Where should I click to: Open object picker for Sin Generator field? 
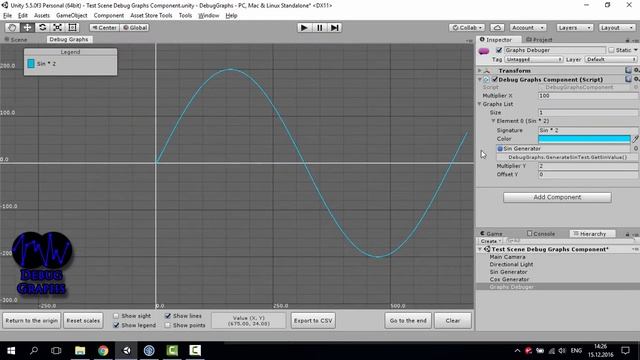pos(636,149)
